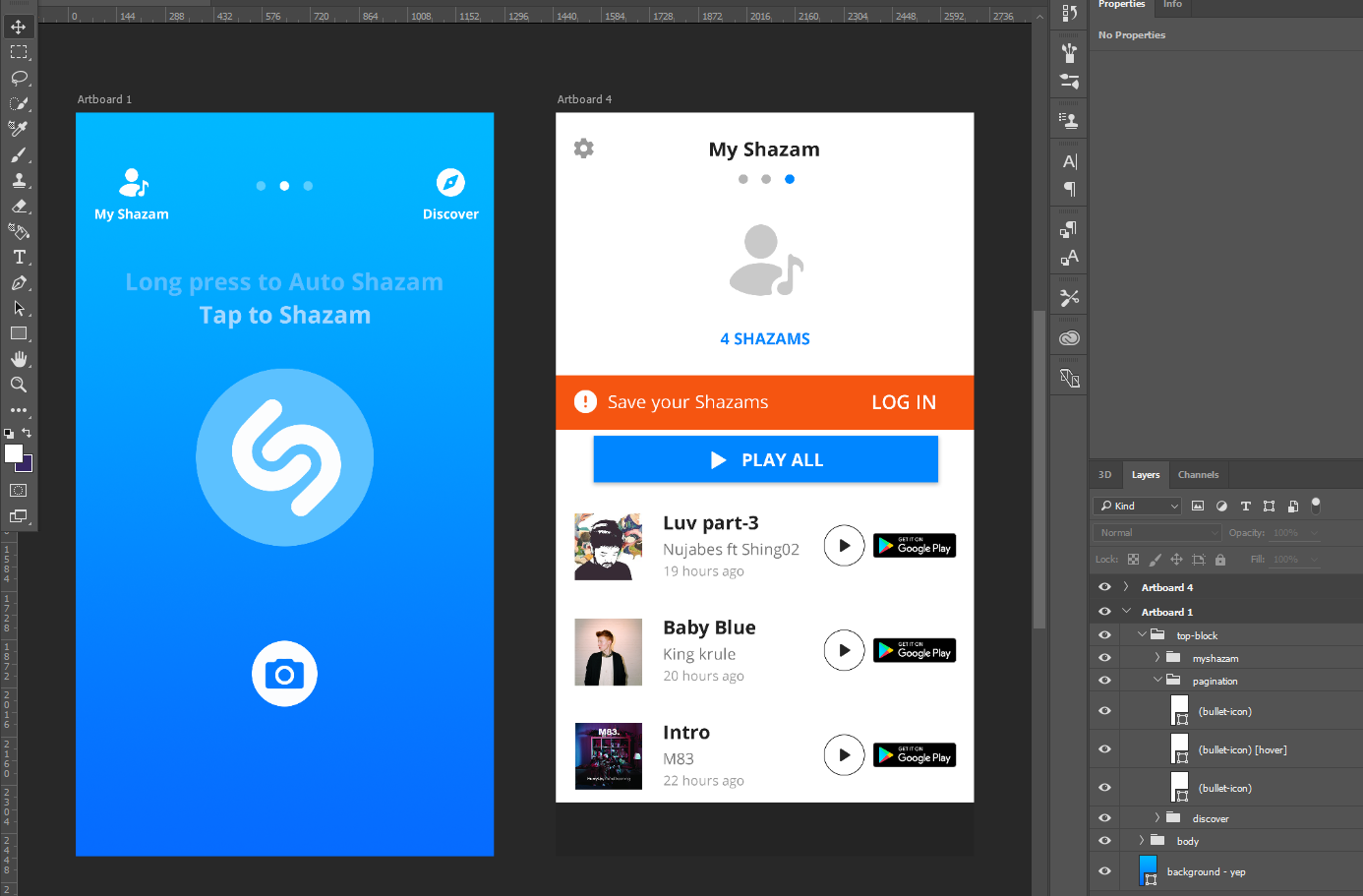Switch to the 3D tab
The width and height of the screenshot is (1363, 896).
pyautogui.click(x=1104, y=475)
